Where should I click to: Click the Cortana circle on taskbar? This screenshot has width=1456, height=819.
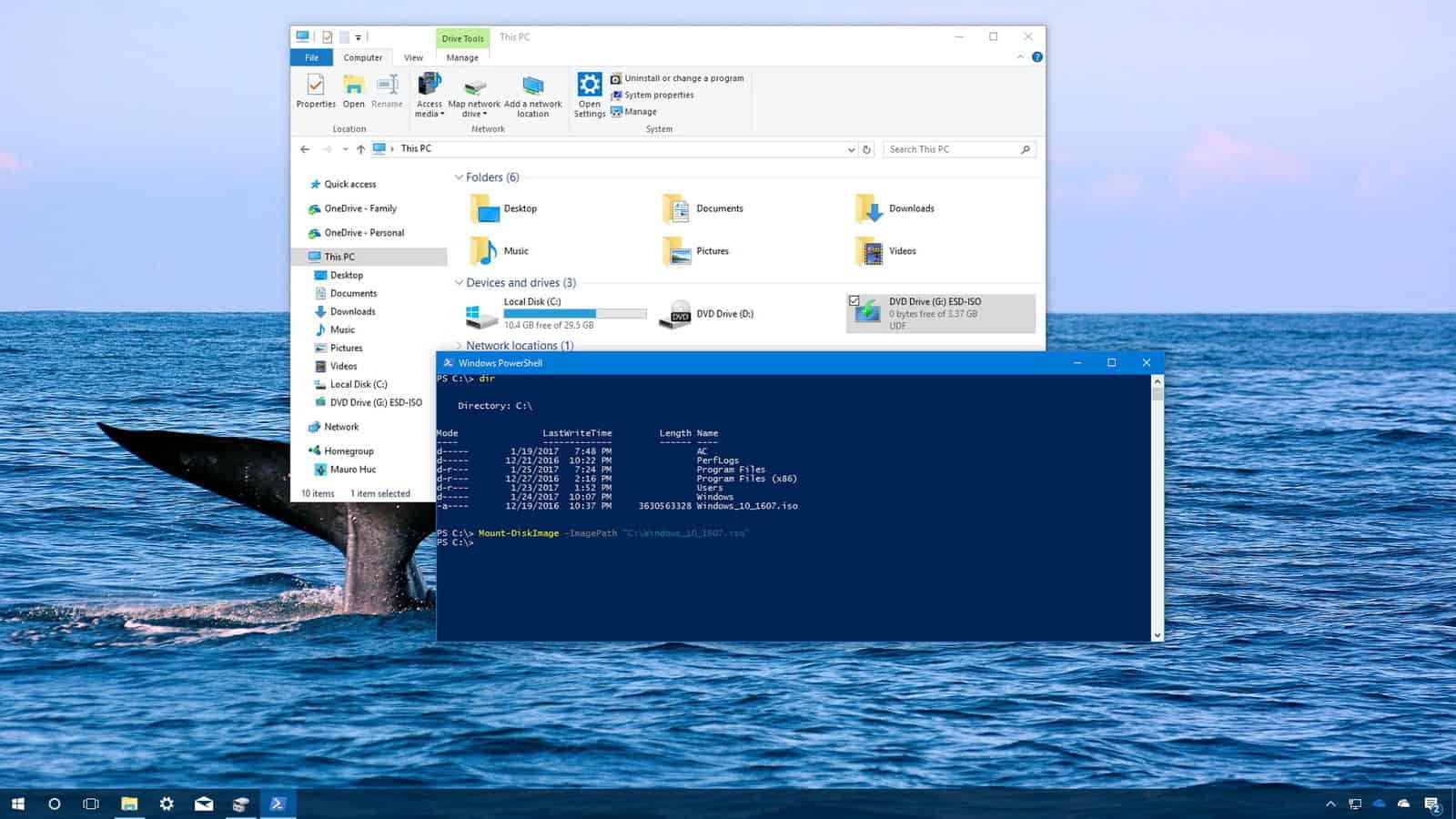point(54,804)
